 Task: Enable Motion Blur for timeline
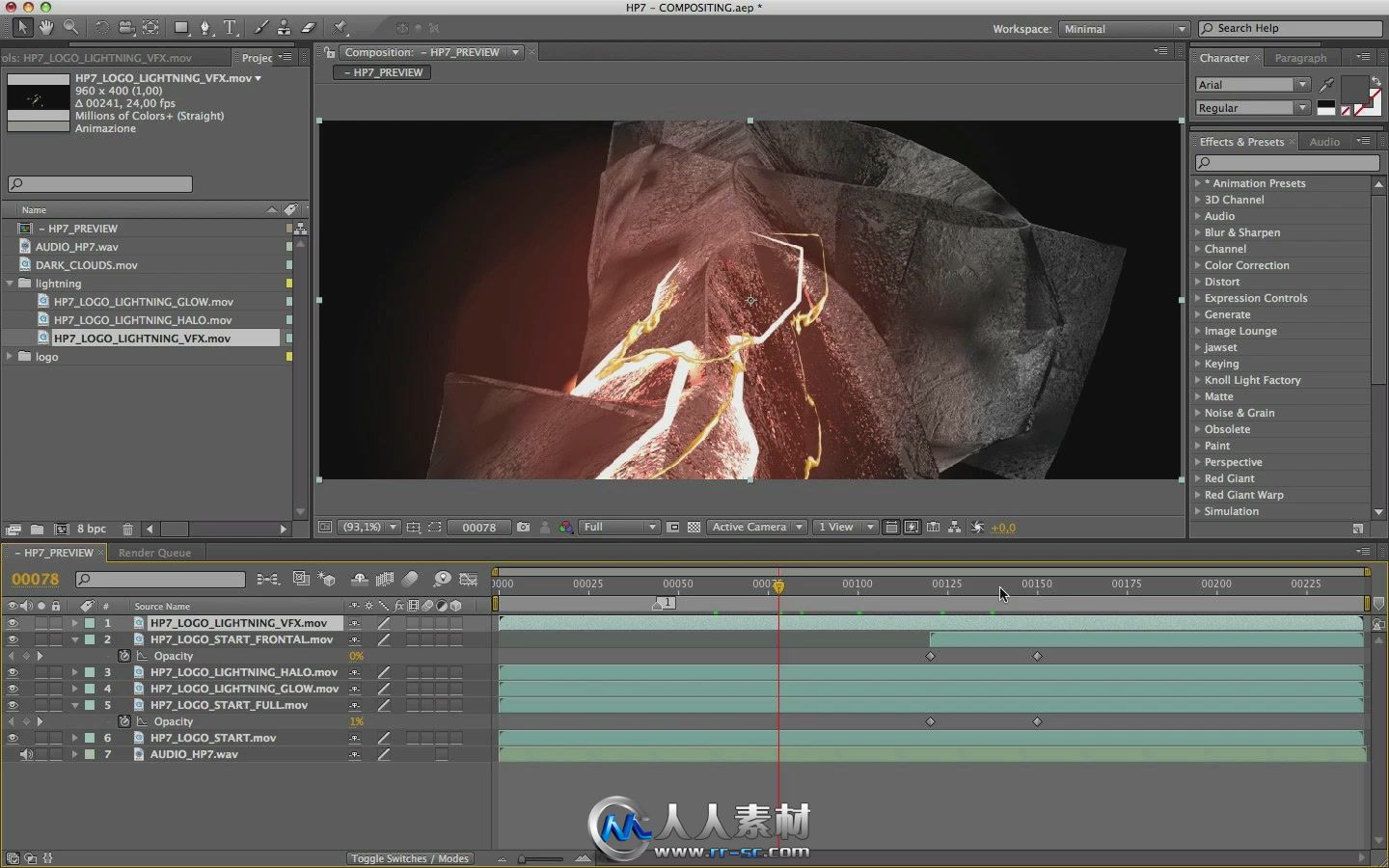tap(410, 579)
